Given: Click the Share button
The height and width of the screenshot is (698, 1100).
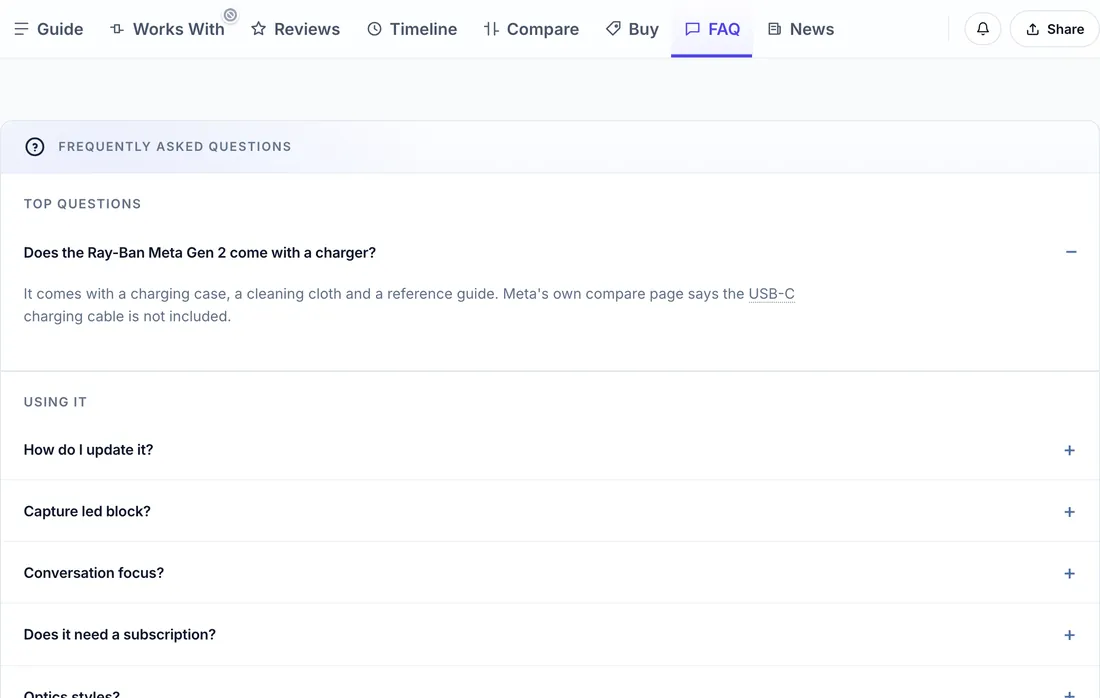Looking at the screenshot, I should click(x=1054, y=29).
